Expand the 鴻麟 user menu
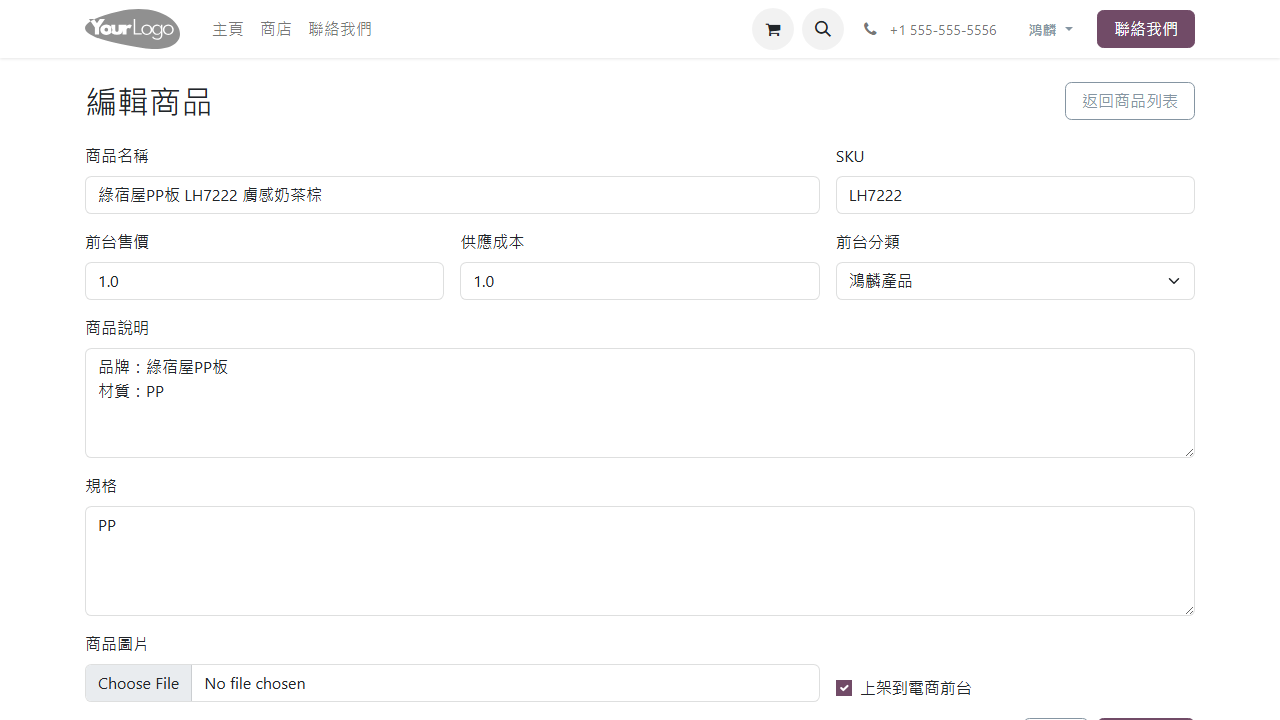1280x720 pixels. click(x=1050, y=30)
